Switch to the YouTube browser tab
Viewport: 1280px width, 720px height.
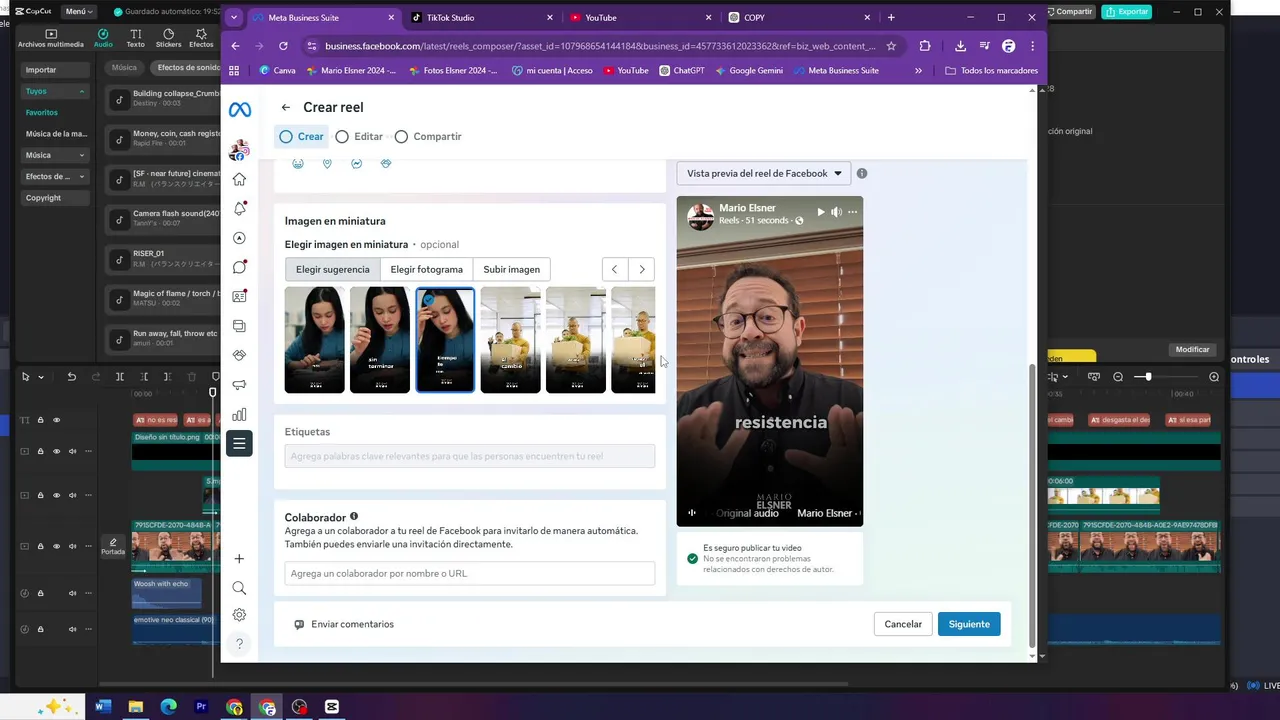pyautogui.click(x=642, y=17)
